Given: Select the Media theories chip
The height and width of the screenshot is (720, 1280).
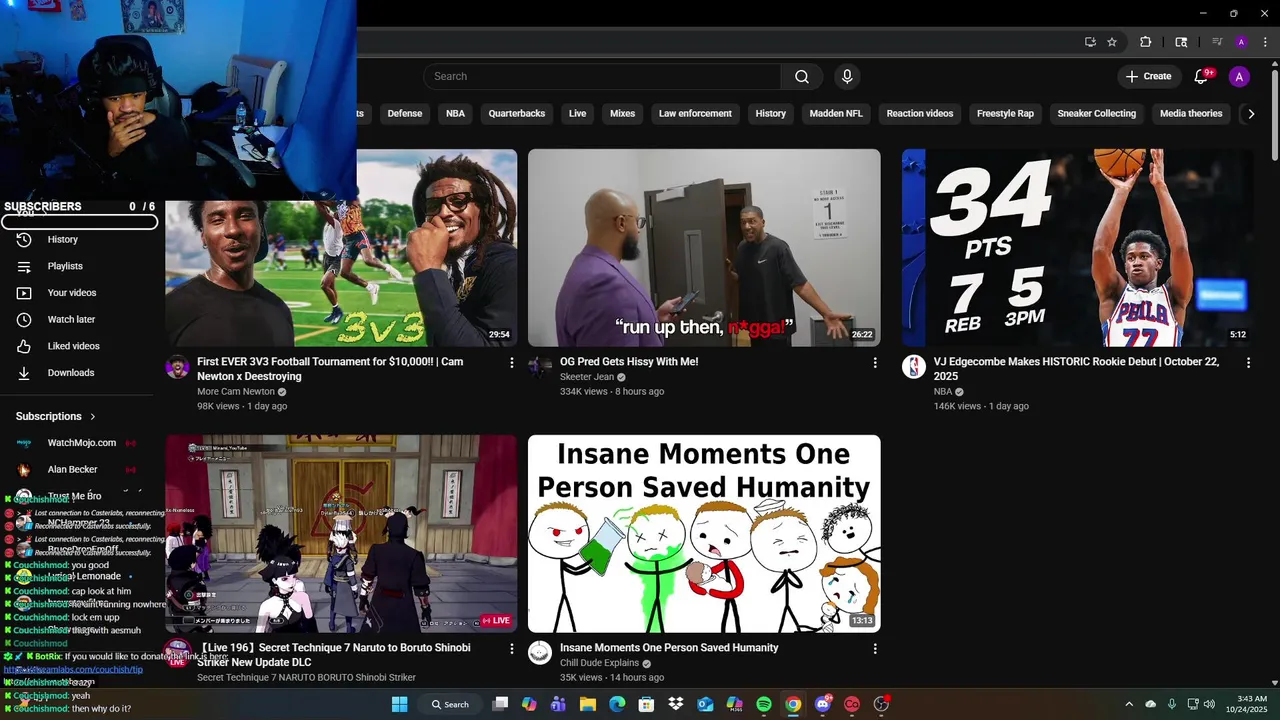Looking at the screenshot, I should click(1191, 114).
